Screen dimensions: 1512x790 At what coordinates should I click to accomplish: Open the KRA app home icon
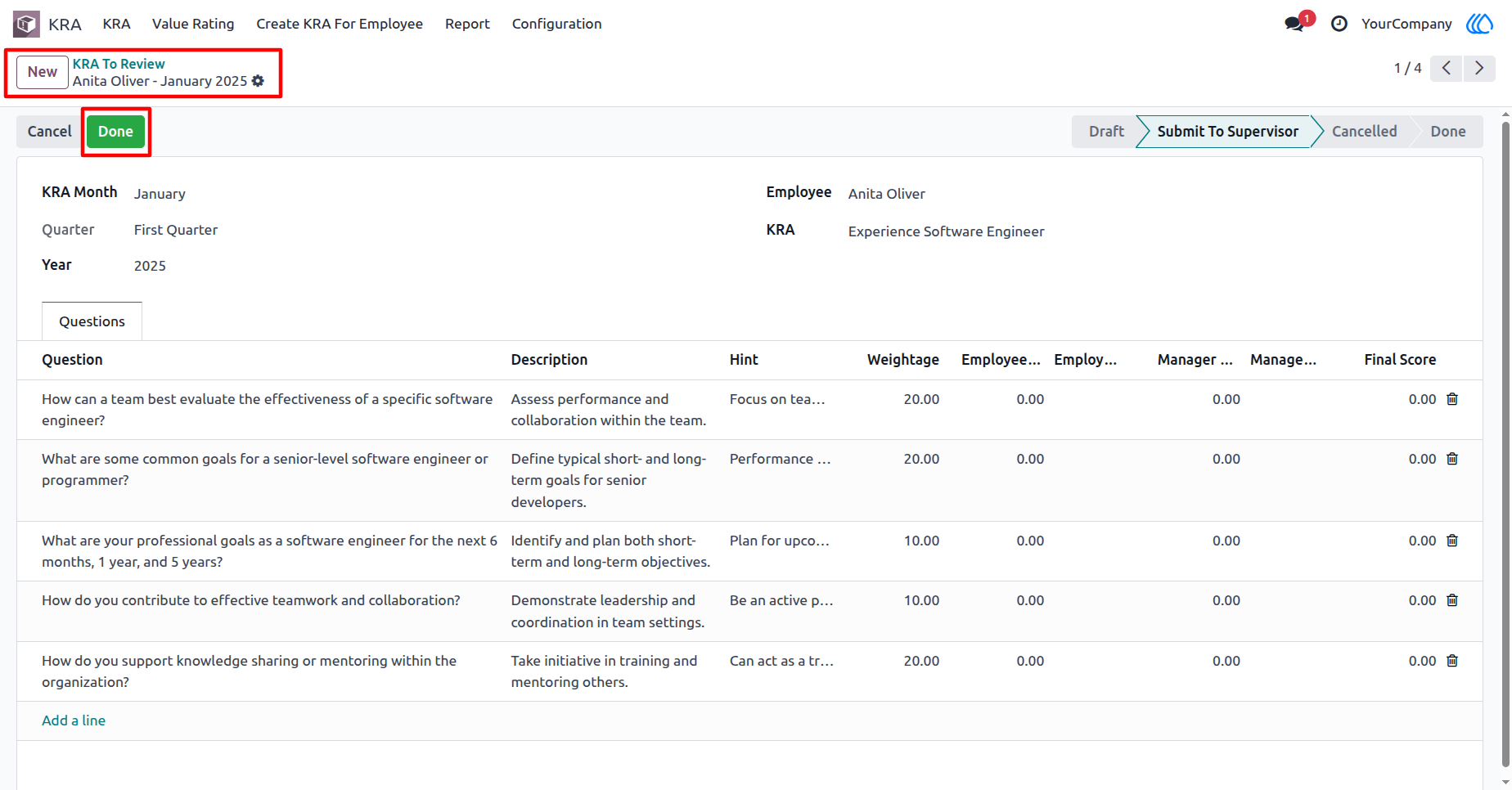tap(26, 24)
